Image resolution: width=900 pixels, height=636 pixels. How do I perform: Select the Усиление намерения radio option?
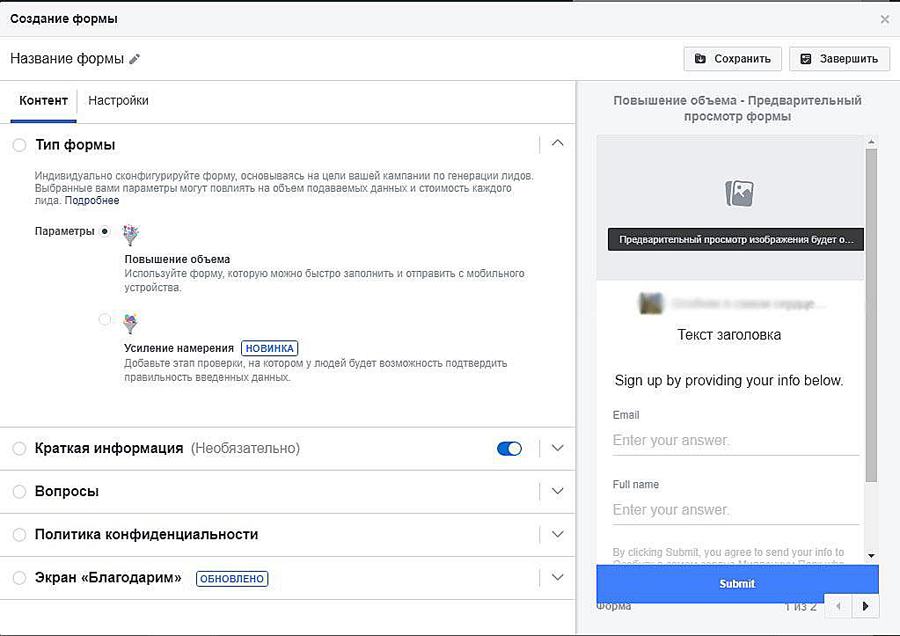pos(105,319)
